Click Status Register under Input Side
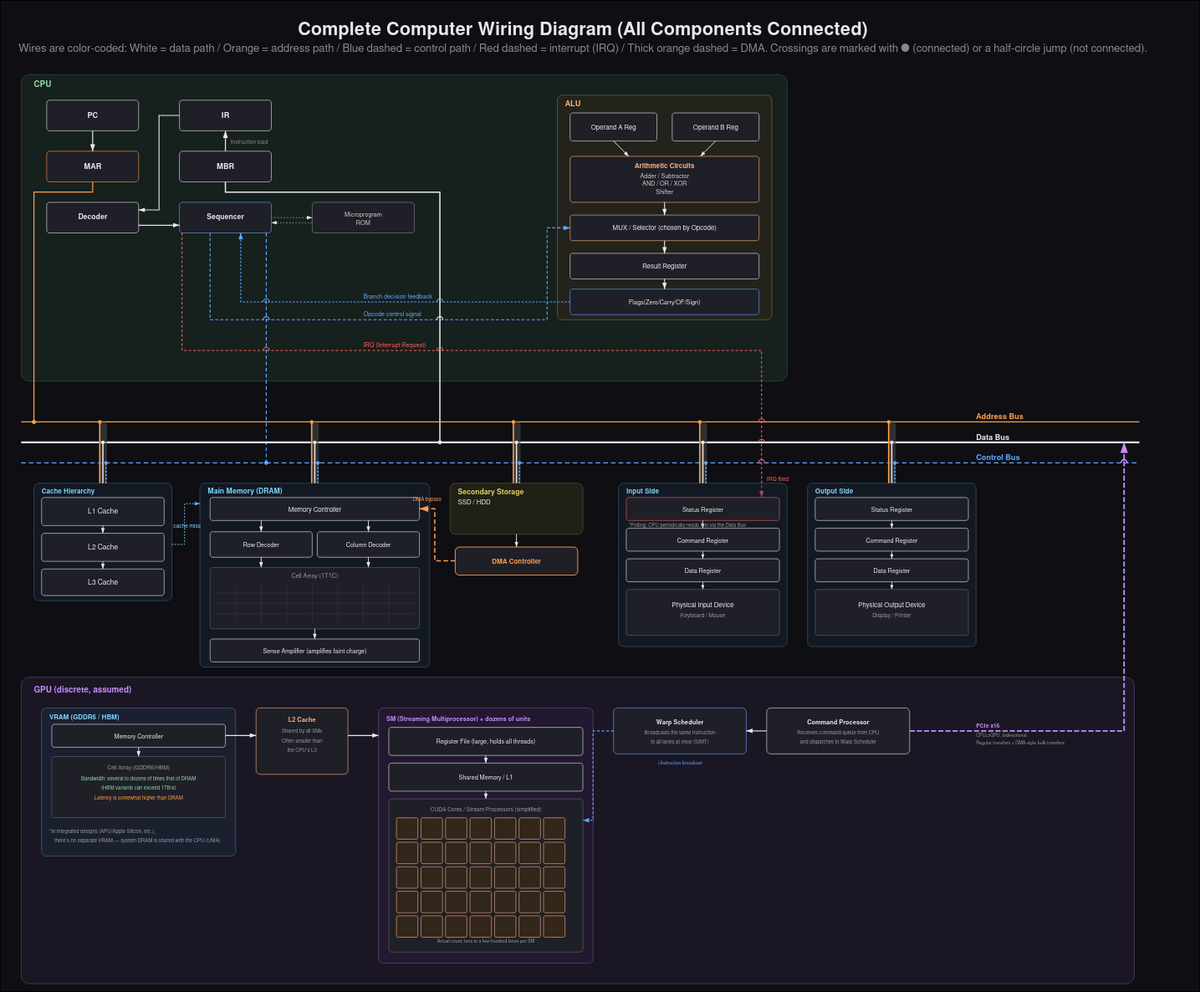The image size is (1200, 992). click(703, 509)
